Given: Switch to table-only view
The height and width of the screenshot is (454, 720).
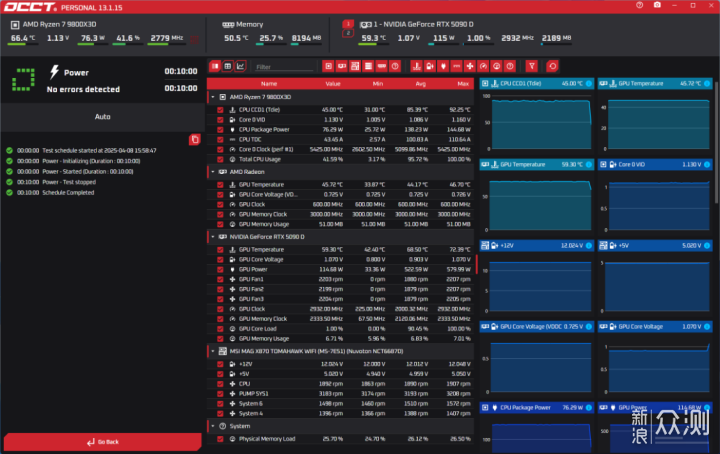Looking at the screenshot, I should (228, 67).
